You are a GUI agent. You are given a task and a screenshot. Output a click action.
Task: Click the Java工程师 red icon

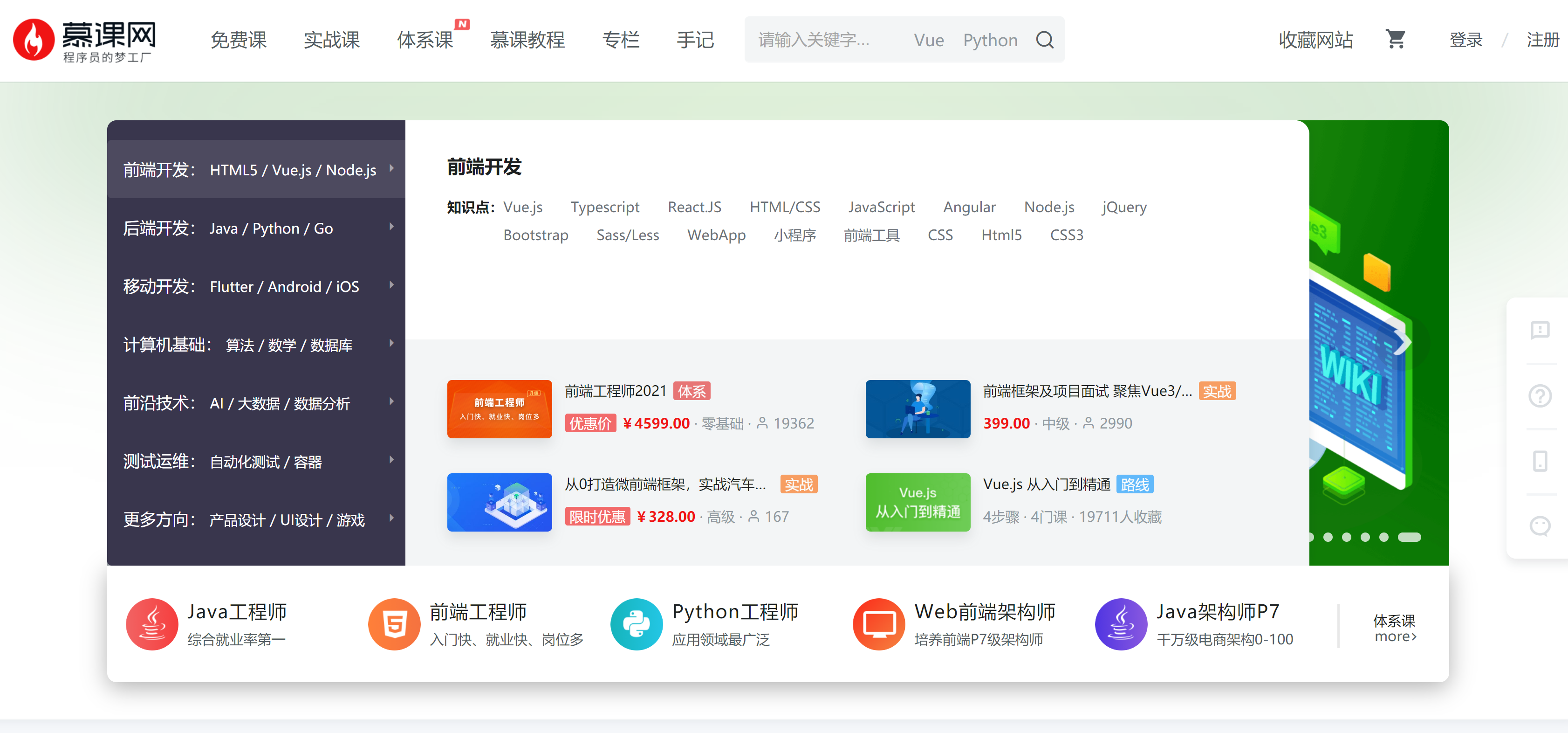pyautogui.click(x=152, y=624)
